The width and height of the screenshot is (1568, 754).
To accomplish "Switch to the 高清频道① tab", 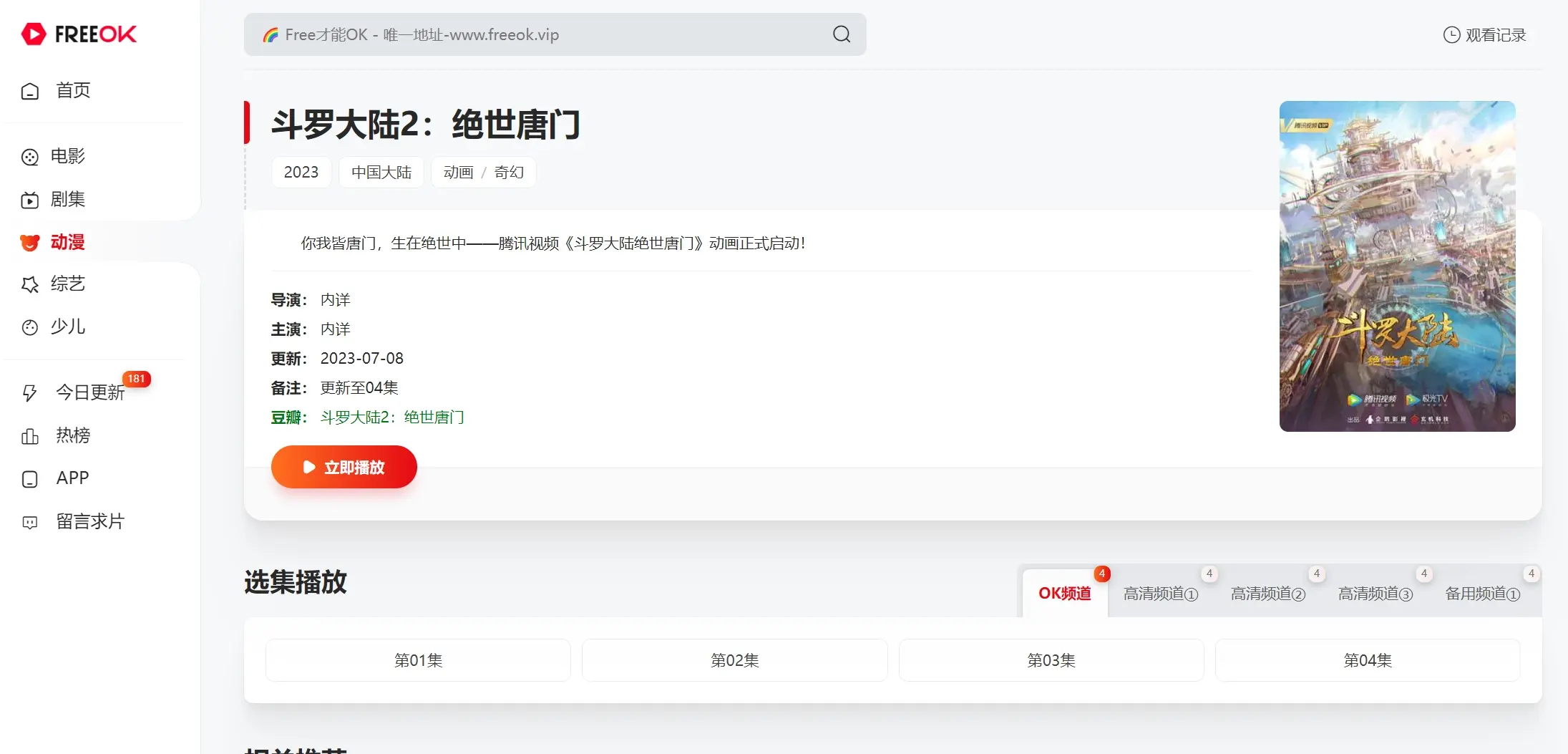I will coord(1161,594).
